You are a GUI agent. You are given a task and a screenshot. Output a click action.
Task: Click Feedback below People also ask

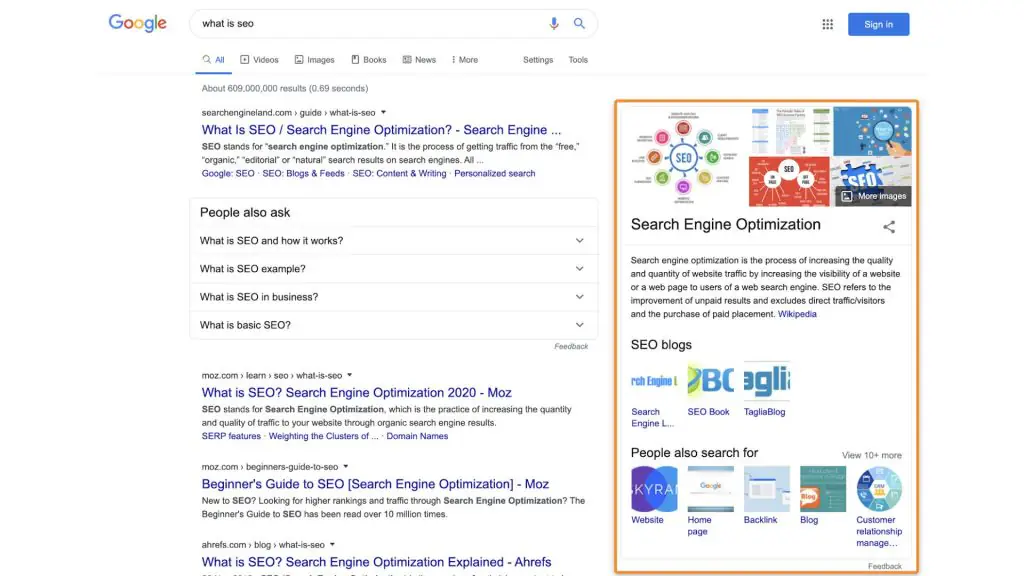(571, 346)
